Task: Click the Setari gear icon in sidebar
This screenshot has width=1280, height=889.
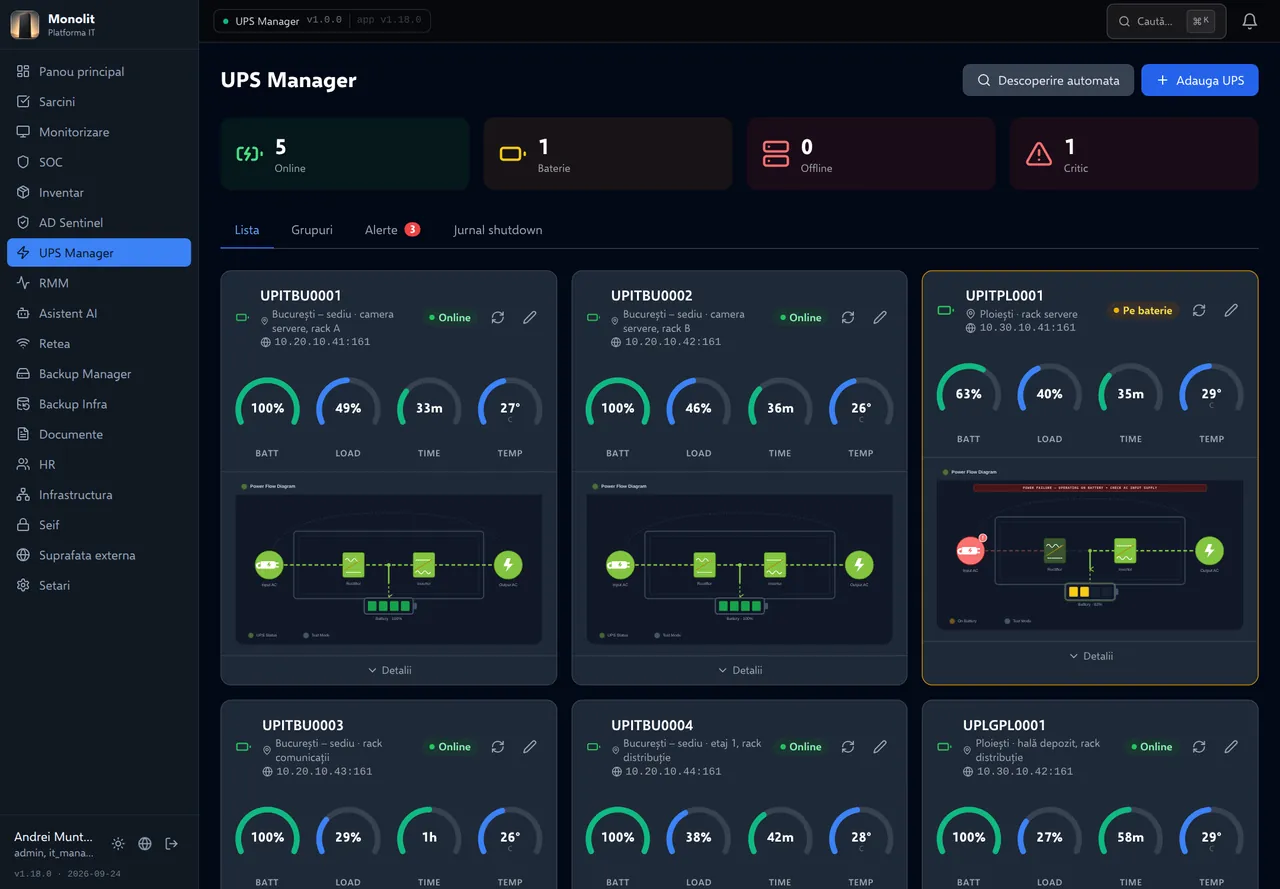Action: [x=23, y=585]
